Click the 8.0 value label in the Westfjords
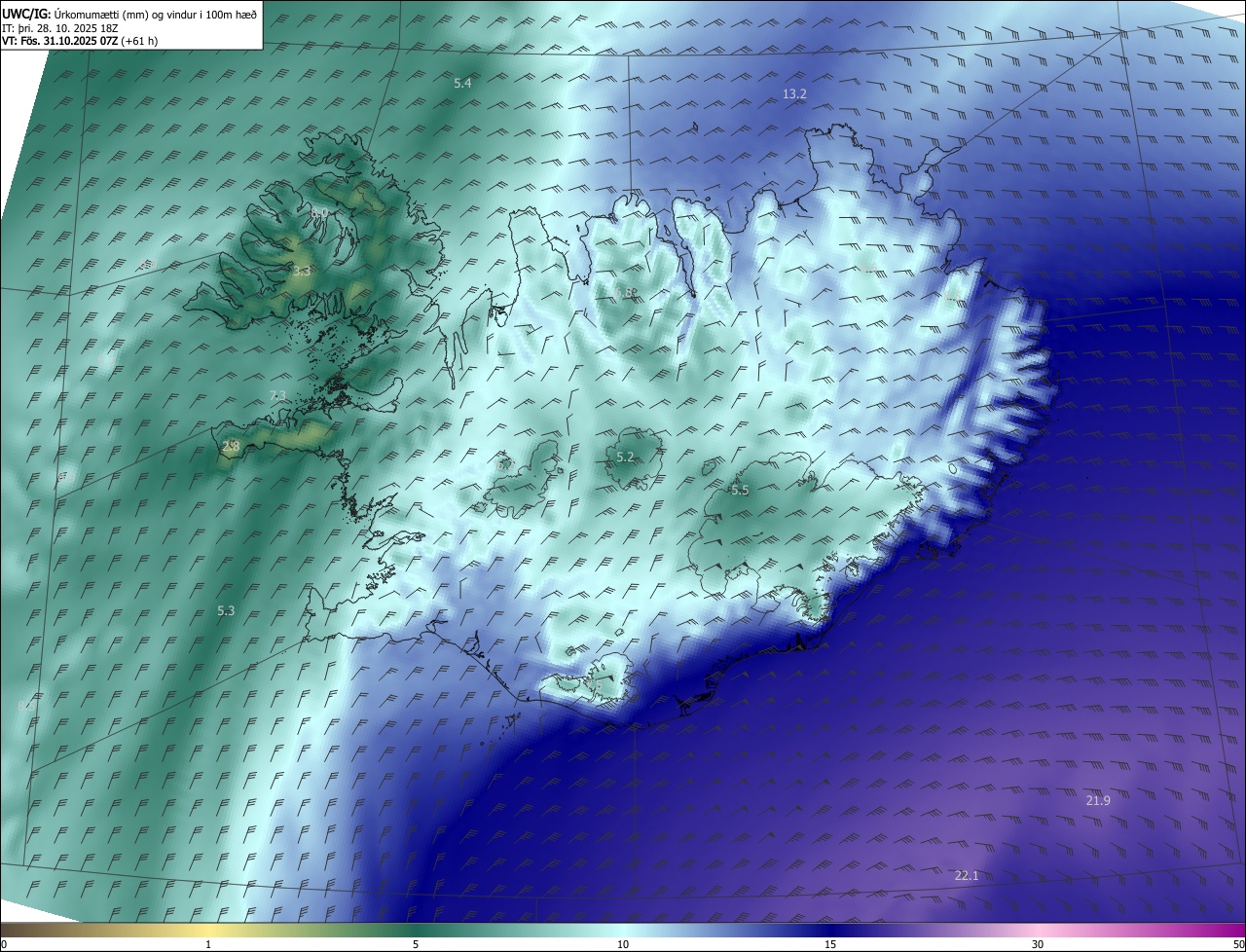This screenshot has height=952, width=1246. click(319, 212)
